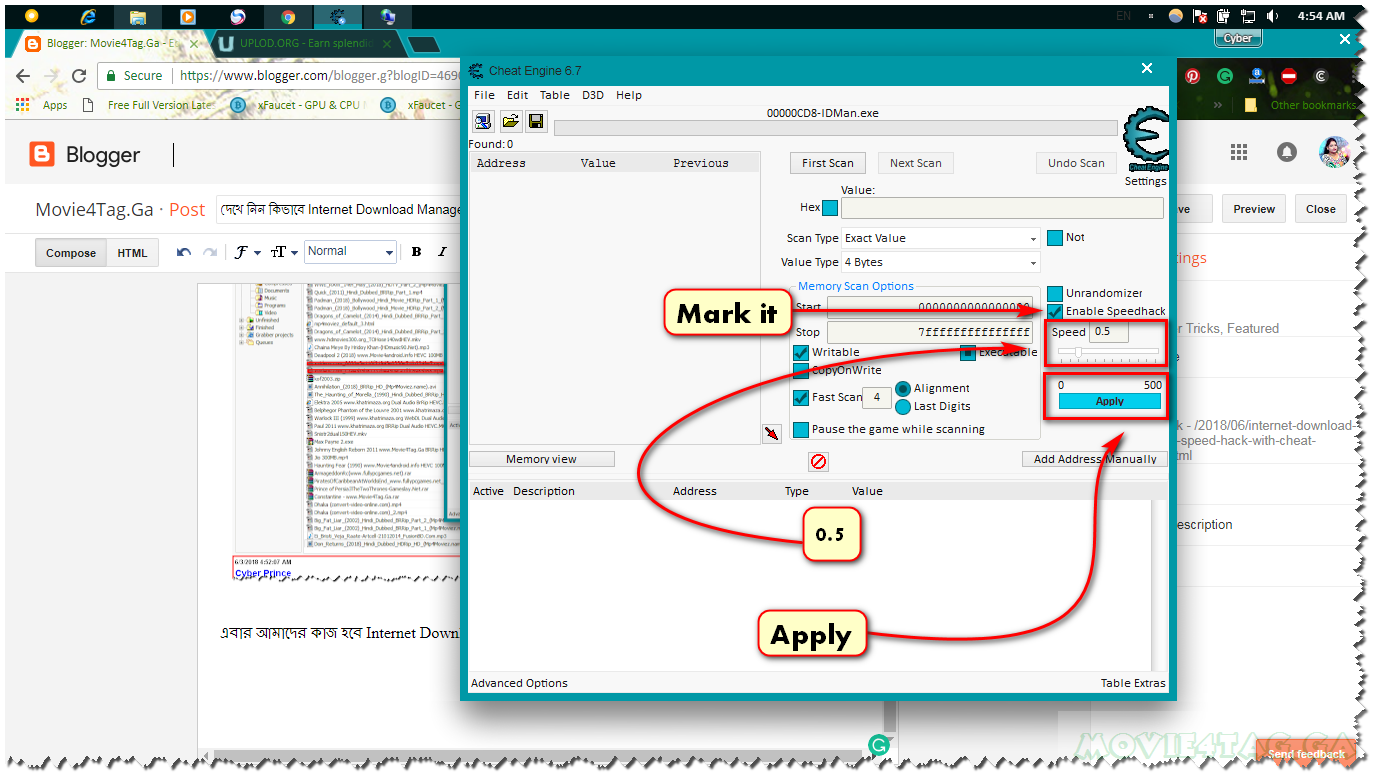Enable Pause the game while scanning

801,430
